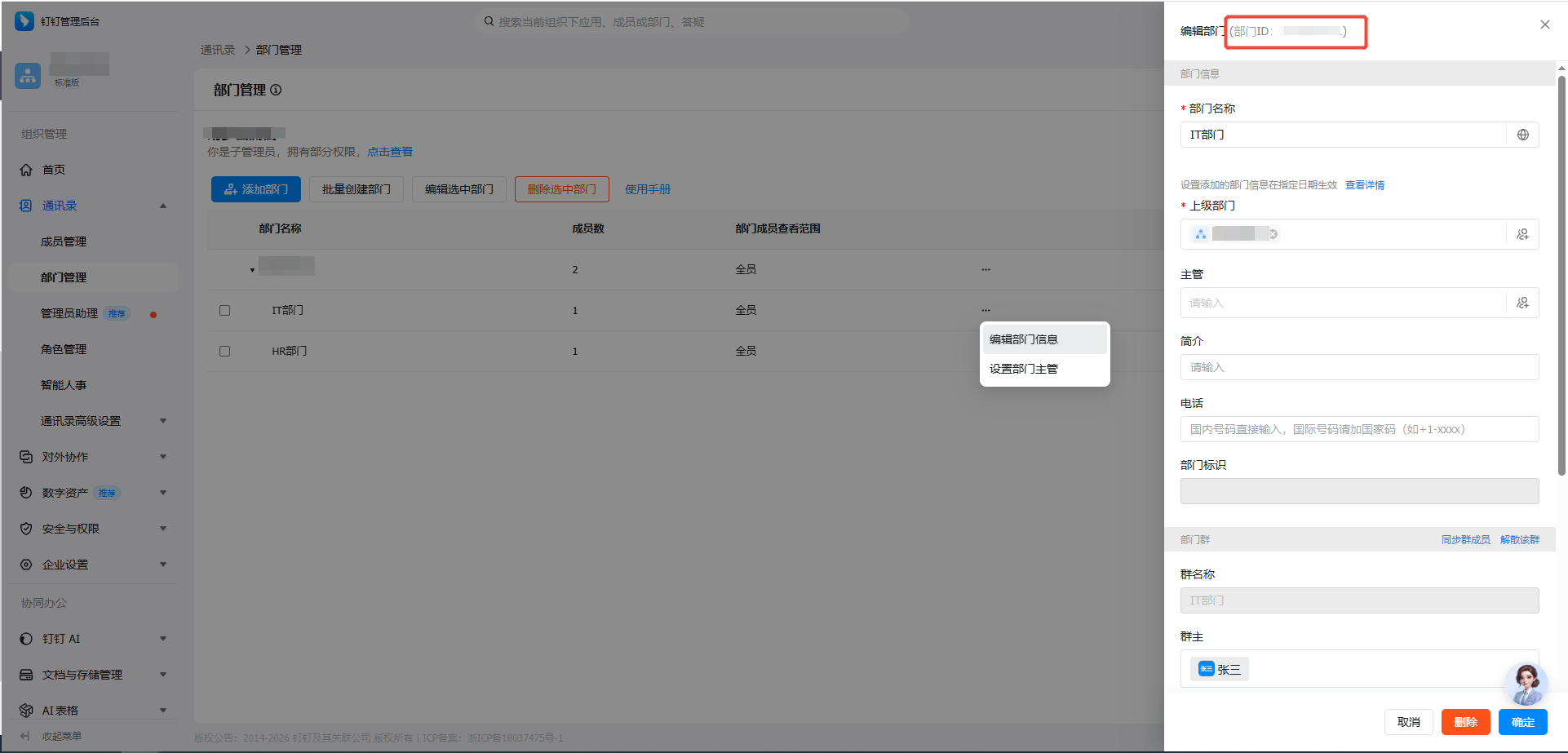
Task: Click the 通讯录 contacts icon
Action: tap(26, 206)
